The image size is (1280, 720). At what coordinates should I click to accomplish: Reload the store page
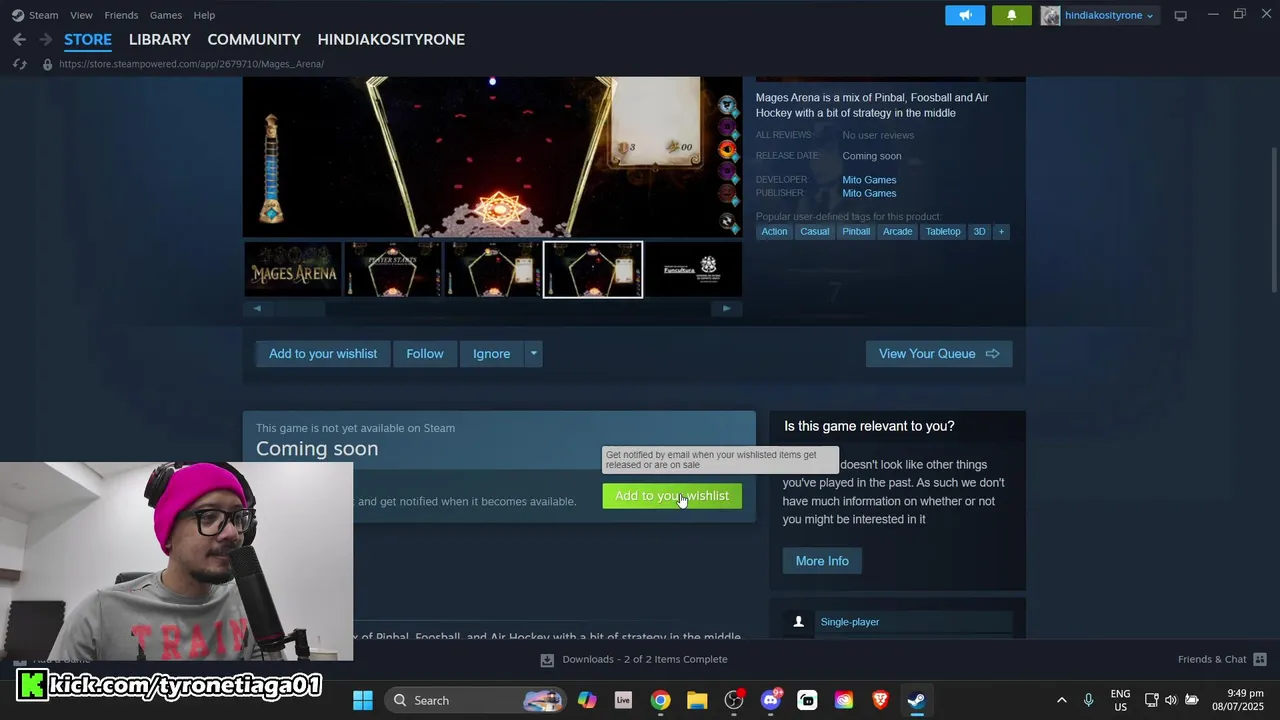point(19,64)
